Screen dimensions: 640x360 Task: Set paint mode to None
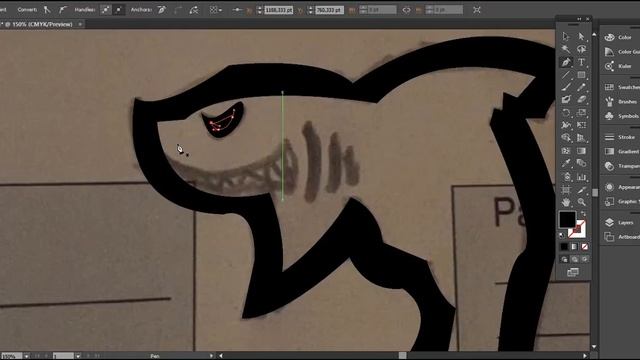click(x=584, y=247)
